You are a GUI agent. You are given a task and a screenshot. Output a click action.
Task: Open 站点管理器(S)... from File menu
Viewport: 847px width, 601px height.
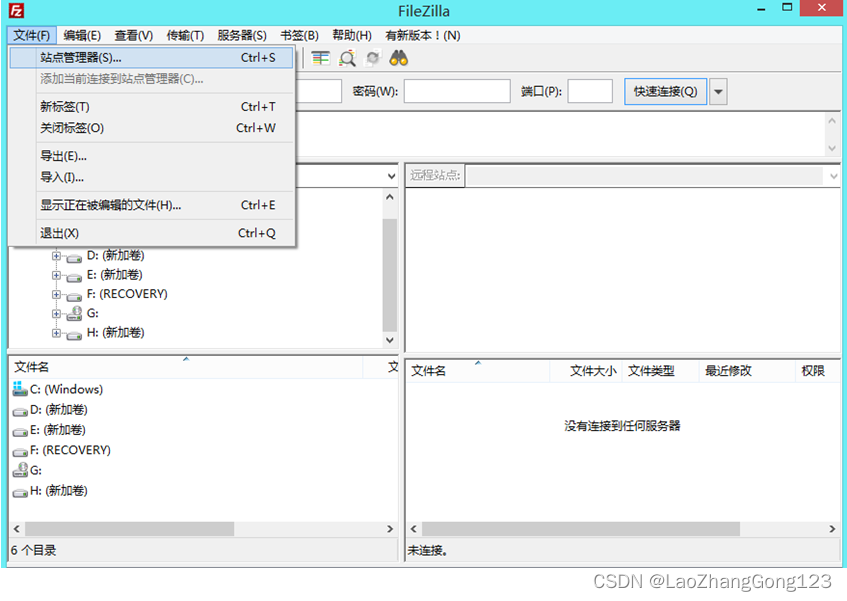(x=151, y=57)
